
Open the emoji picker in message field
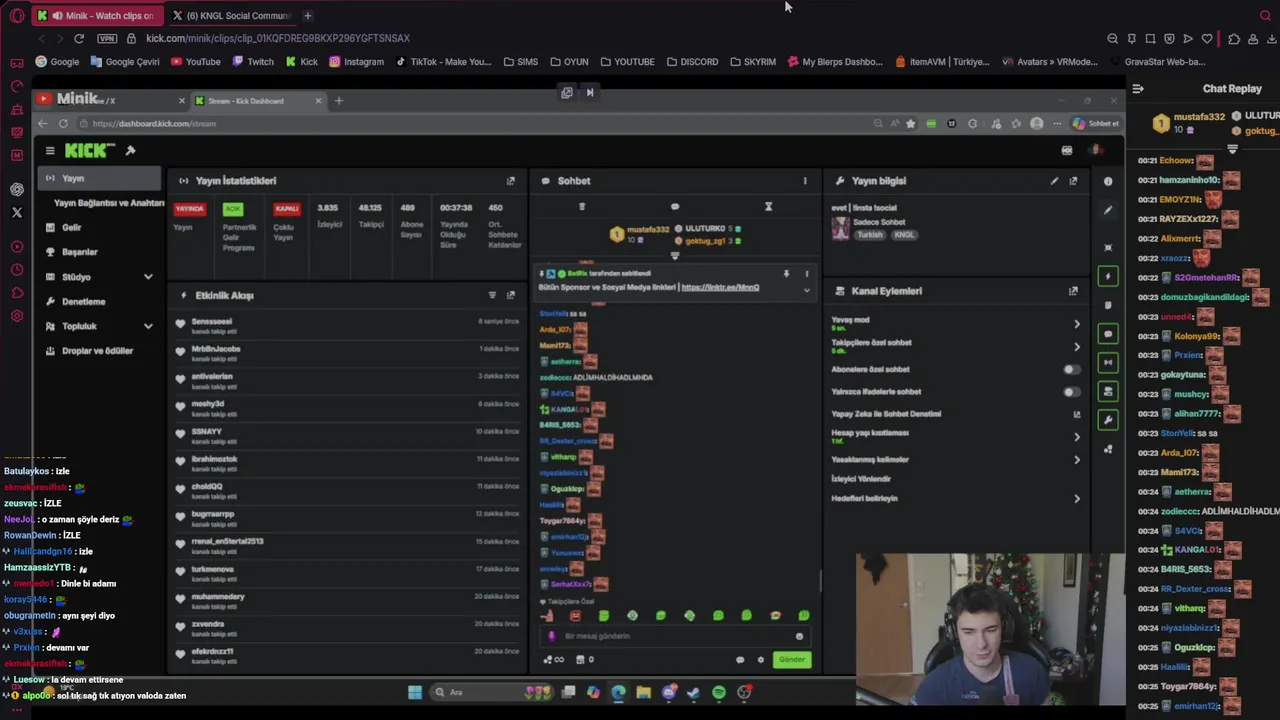(x=799, y=636)
